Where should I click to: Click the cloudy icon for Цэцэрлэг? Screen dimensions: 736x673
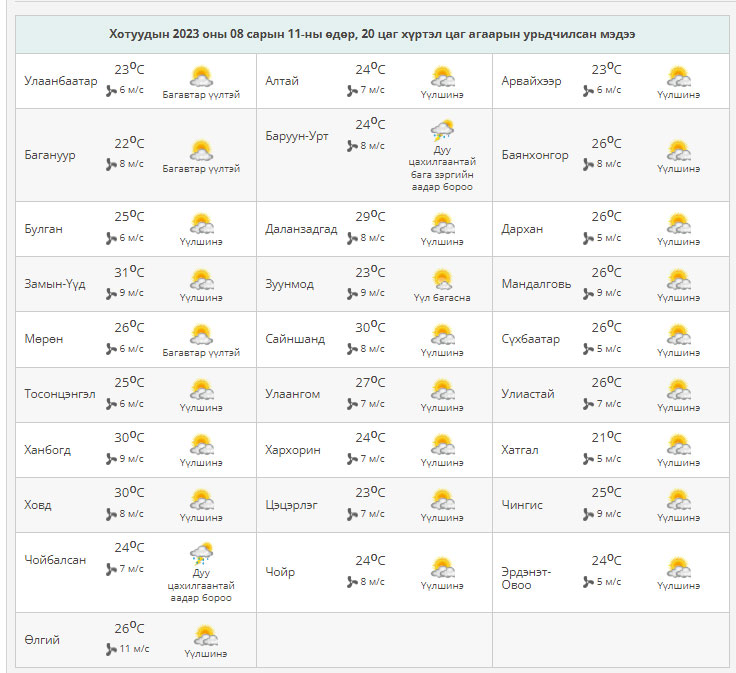click(441, 499)
